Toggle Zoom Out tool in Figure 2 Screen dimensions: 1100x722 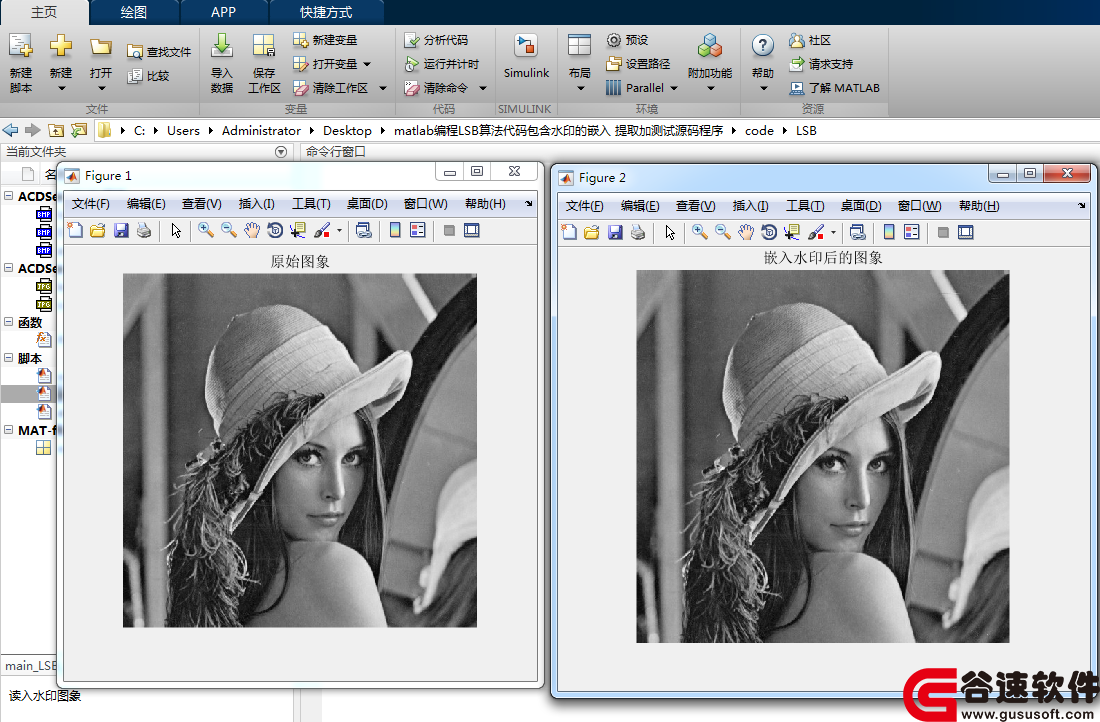[x=723, y=232]
